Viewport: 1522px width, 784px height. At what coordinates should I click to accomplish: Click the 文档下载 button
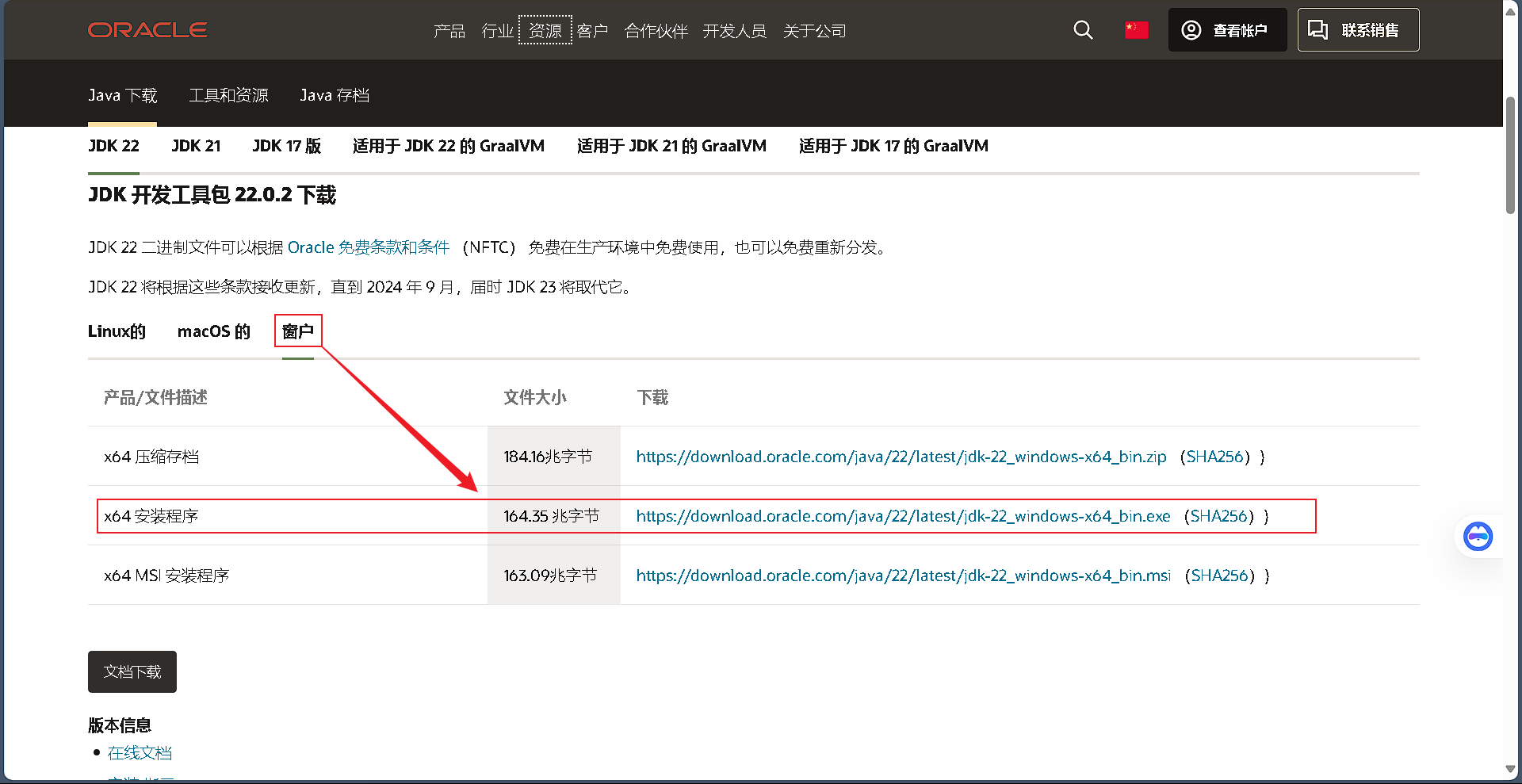(x=132, y=671)
